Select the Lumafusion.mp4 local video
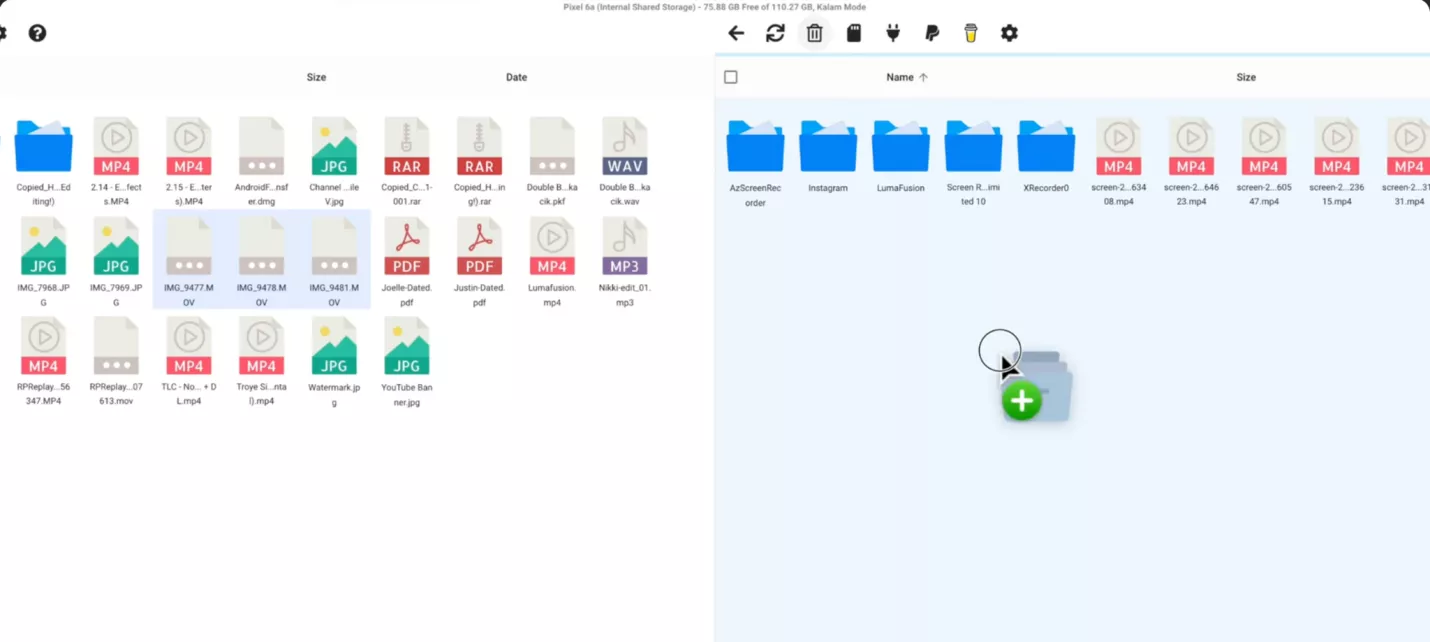Screen dimensions: 1430x642 pyautogui.click(x=552, y=263)
